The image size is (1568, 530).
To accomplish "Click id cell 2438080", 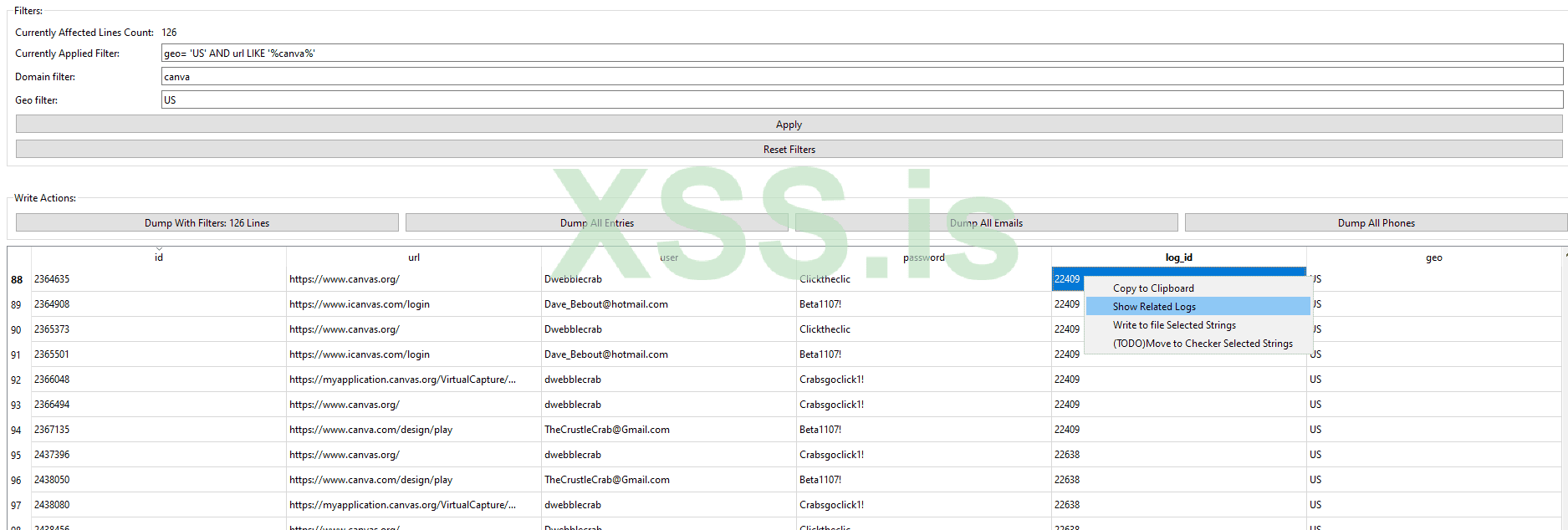I will [x=159, y=505].
